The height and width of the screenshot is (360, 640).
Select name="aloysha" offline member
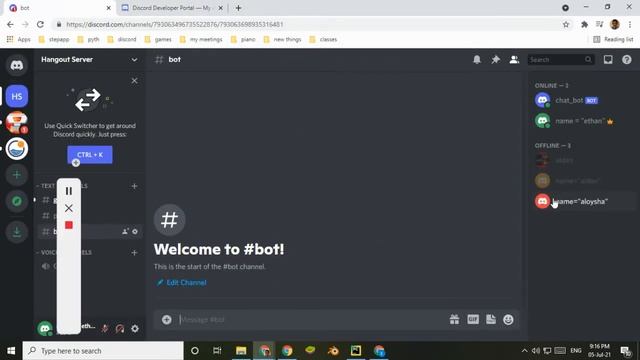tap(584, 201)
